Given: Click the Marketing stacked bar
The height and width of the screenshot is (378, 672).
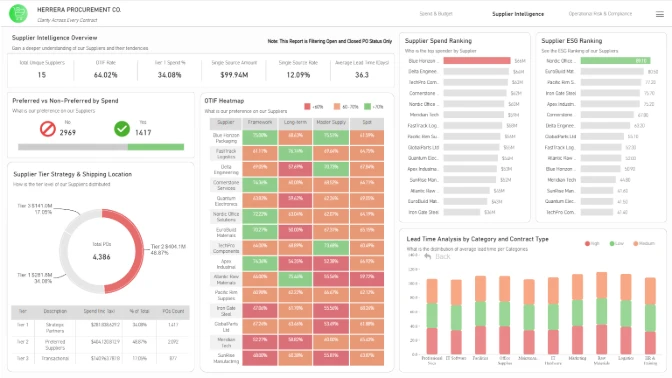Looking at the screenshot, I should pyautogui.click(x=577, y=314).
